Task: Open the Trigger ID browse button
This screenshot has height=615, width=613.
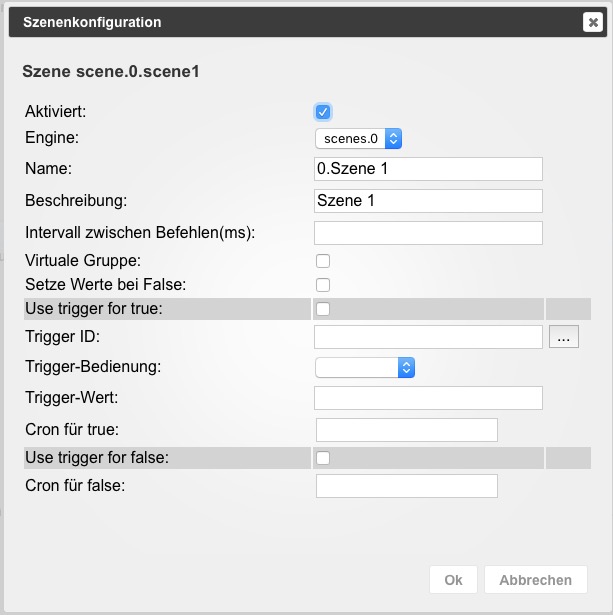Action: [x=564, y=338]
